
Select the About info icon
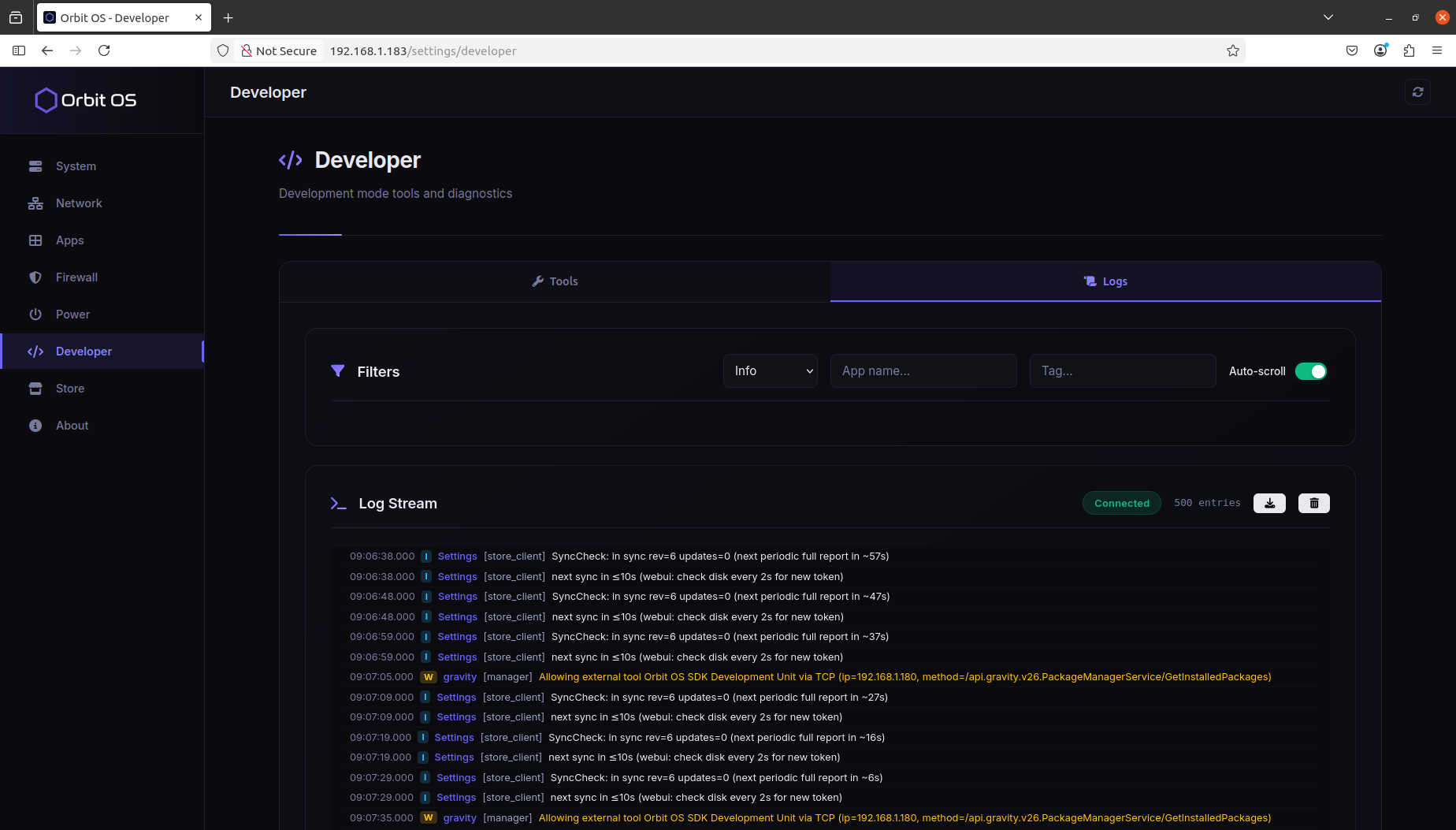pyautogui.click(x=35, y=425)
